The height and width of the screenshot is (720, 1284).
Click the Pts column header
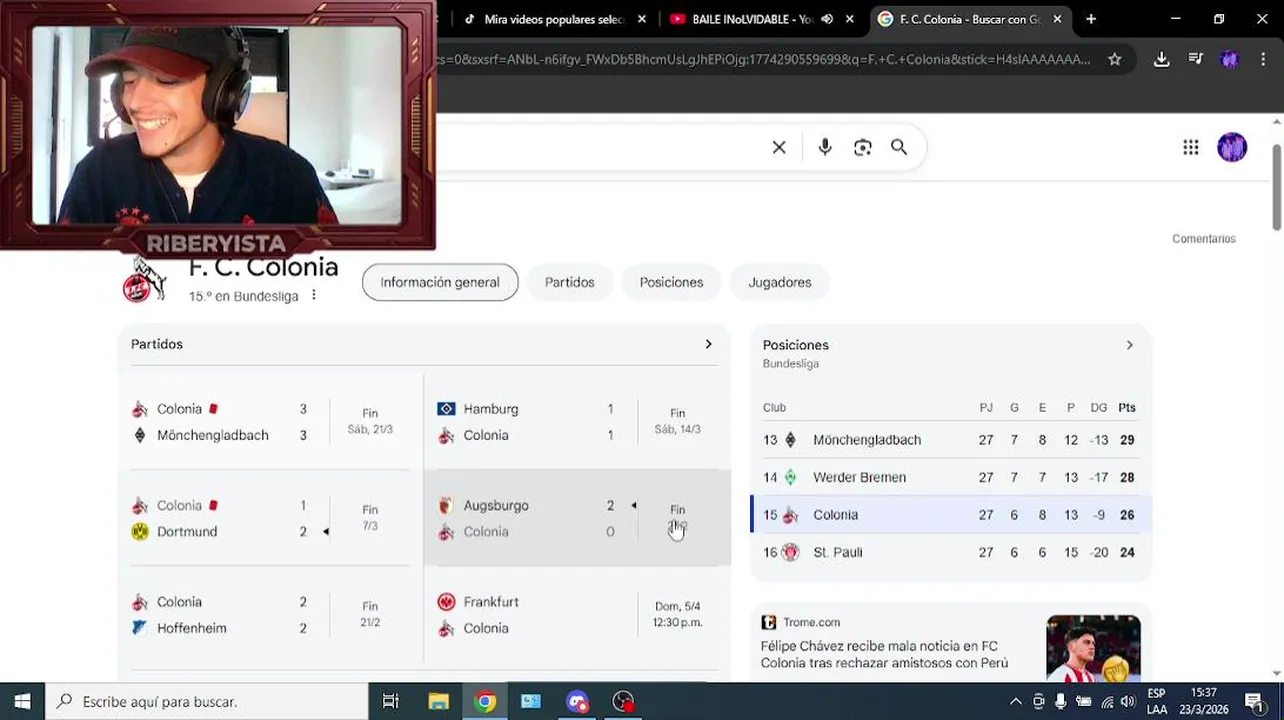coord(1127,407)
